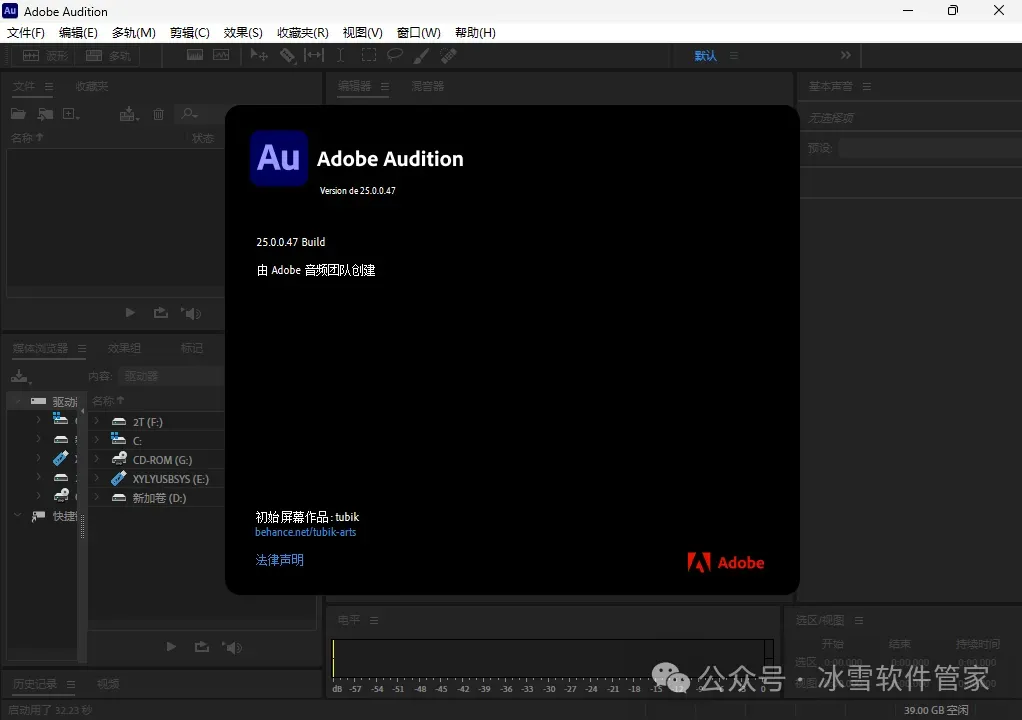Open the History (历史记录) panel menu icon
The image size is (1022, 720).
click(71, 684)
